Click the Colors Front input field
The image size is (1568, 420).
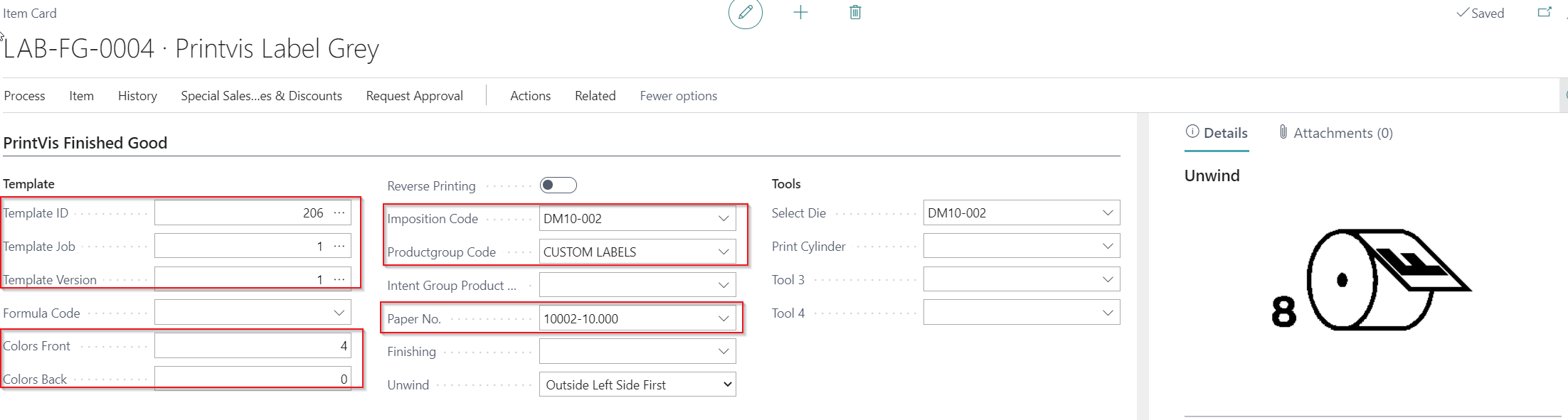[253, 346]
